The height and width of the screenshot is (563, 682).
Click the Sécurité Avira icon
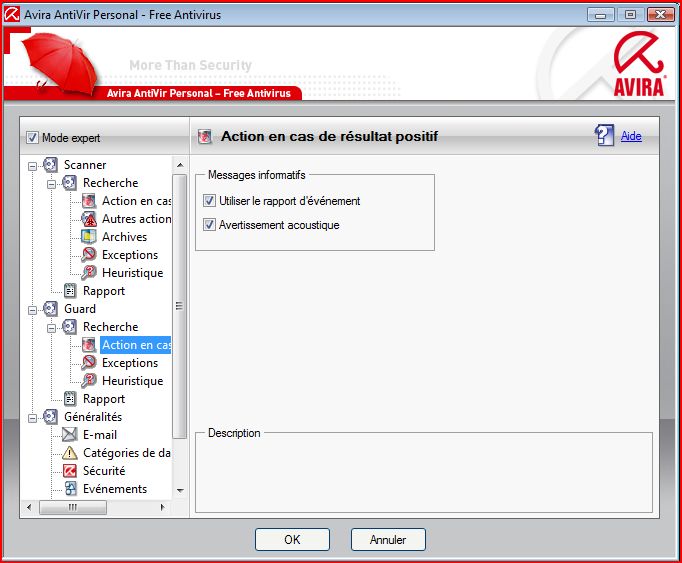[x=70, y=471]
